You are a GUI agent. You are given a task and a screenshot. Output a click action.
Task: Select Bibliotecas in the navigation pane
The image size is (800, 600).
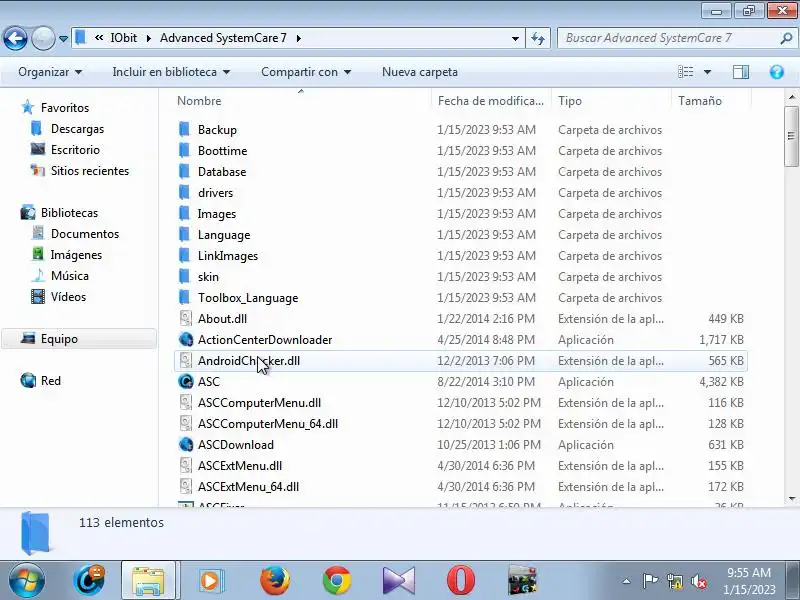pos(69,213)
